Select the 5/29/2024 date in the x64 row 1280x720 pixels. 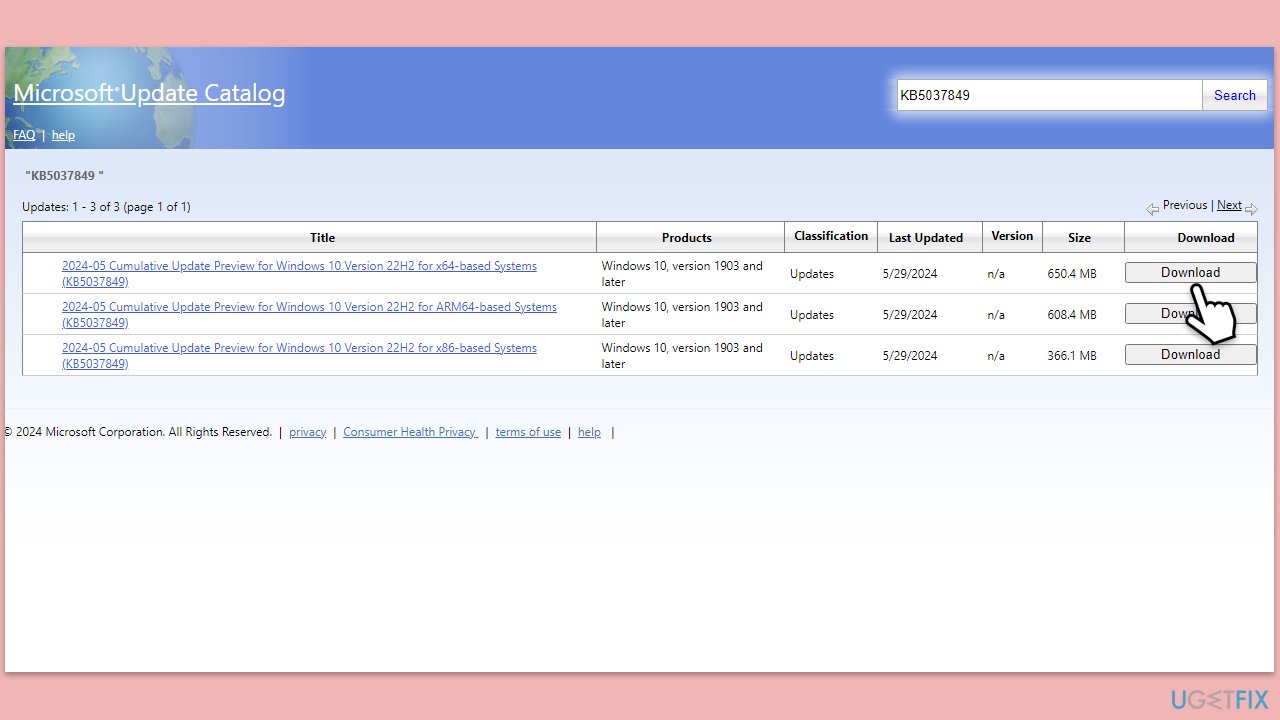[910, 274]
